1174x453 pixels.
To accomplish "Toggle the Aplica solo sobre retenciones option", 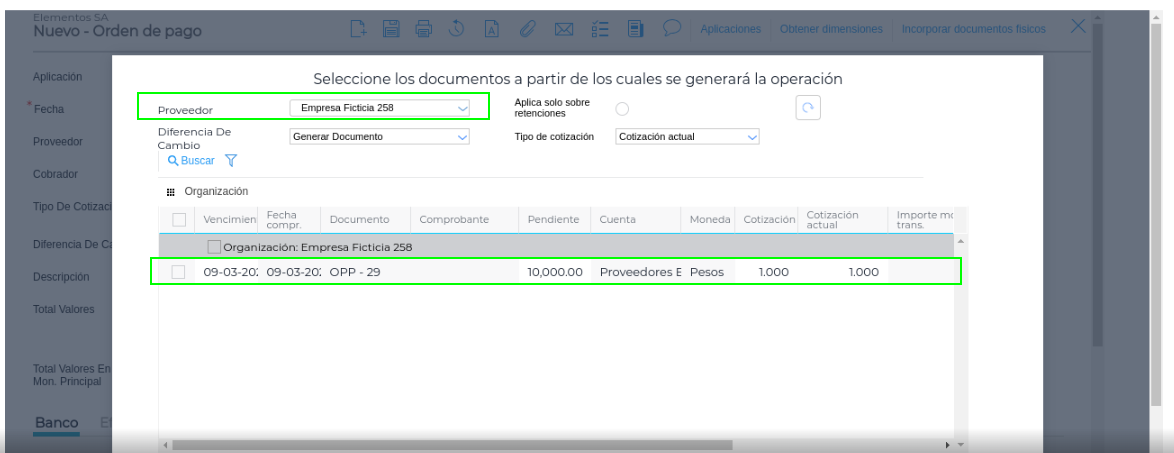I will 622,108.
